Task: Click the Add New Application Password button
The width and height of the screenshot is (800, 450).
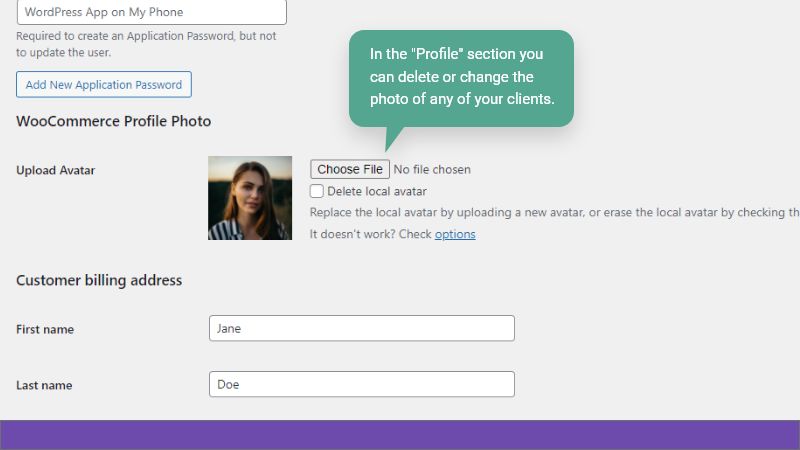Action: [104, 84]
